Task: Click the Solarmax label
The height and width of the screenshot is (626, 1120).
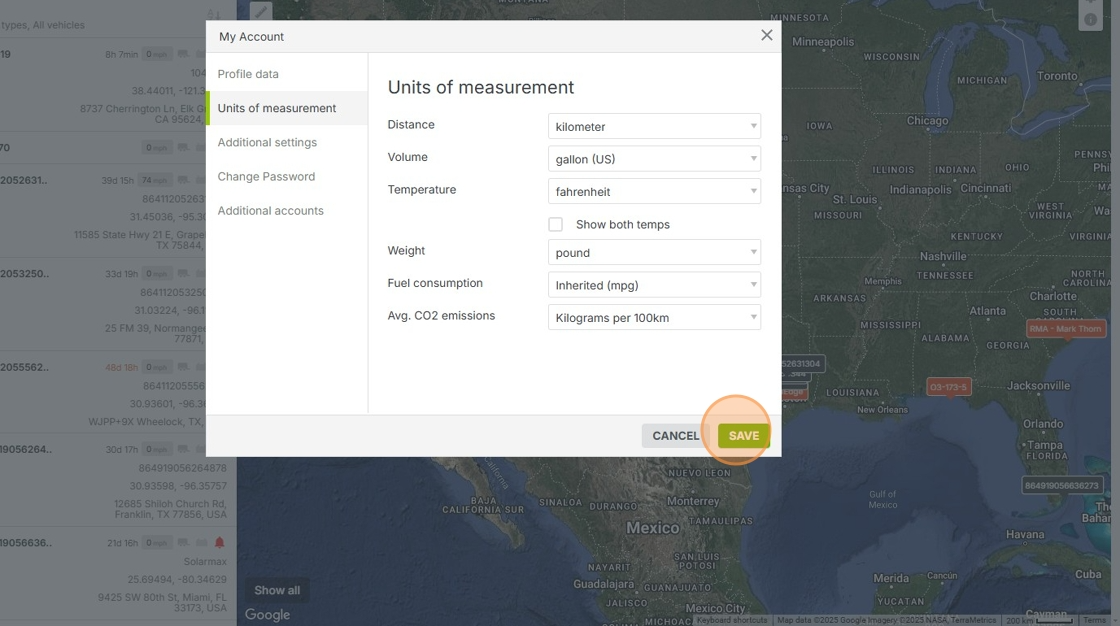Action: (205, 562)
